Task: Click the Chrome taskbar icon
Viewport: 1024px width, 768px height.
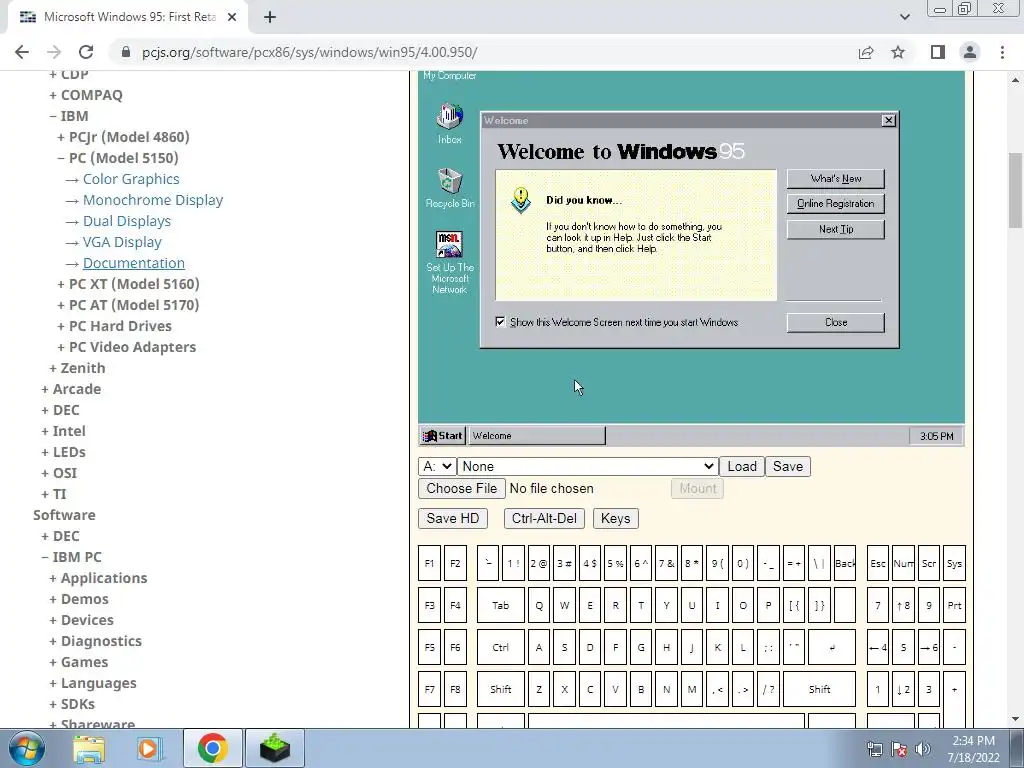Action: pos(212,748)
